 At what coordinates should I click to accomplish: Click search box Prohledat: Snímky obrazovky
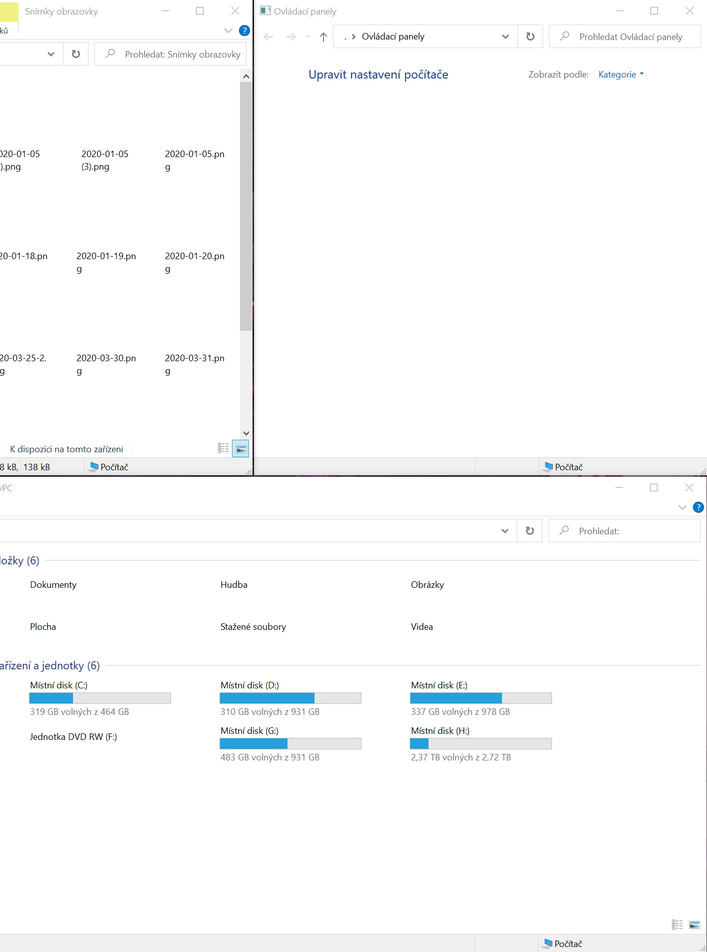point(171,54)
